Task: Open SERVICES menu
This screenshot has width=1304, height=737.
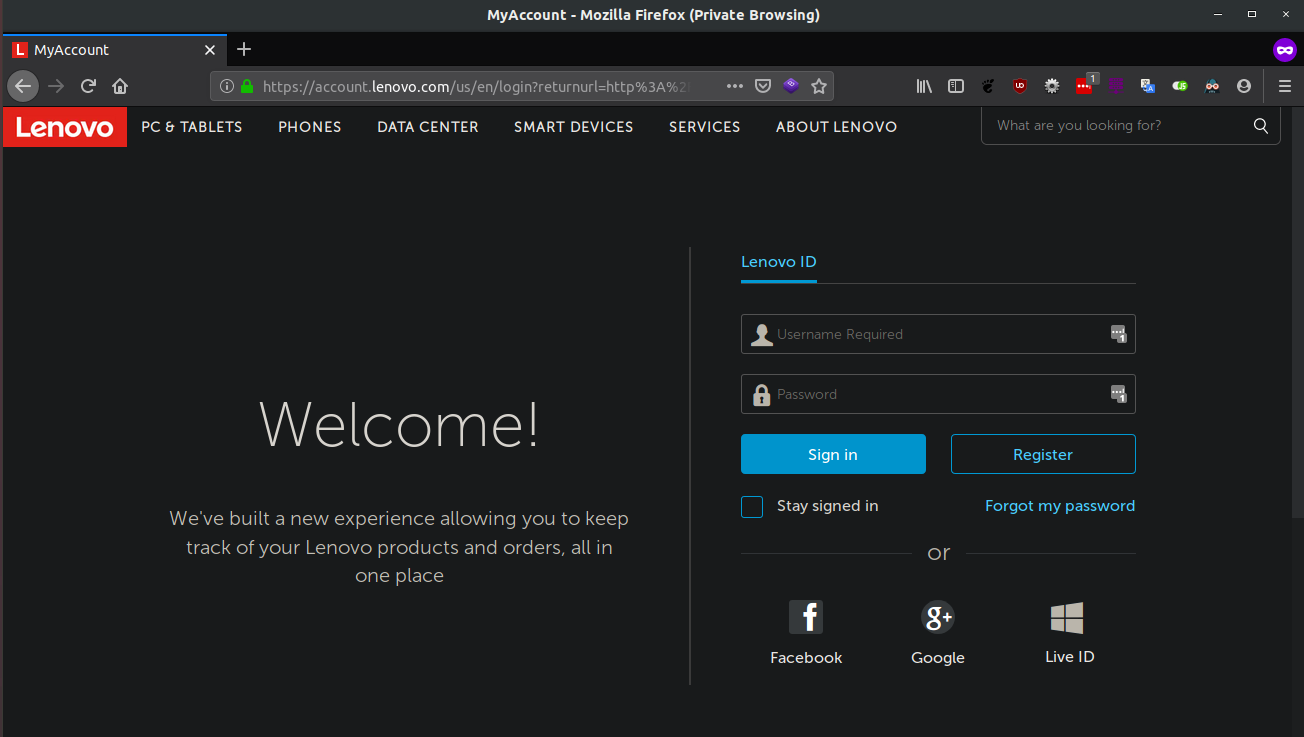Action: (x=705, y=127)
